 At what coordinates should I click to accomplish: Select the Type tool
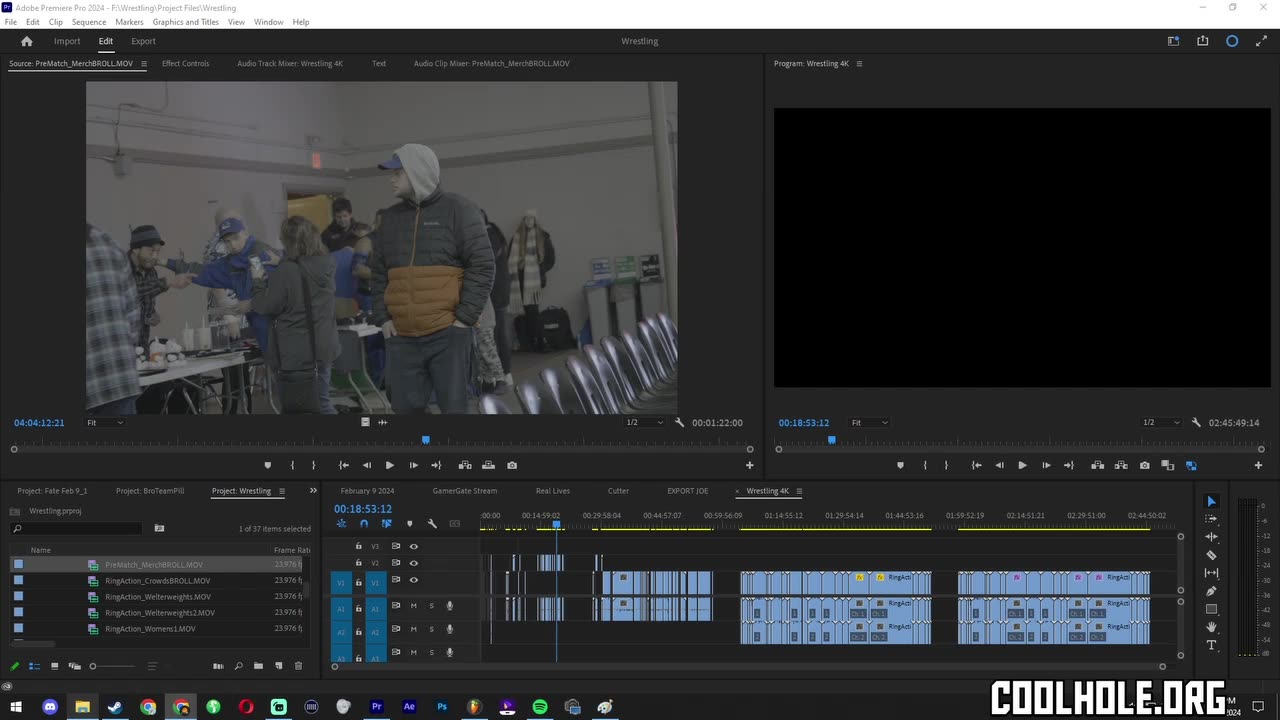pyautogui.click(x=1211, y=645)
